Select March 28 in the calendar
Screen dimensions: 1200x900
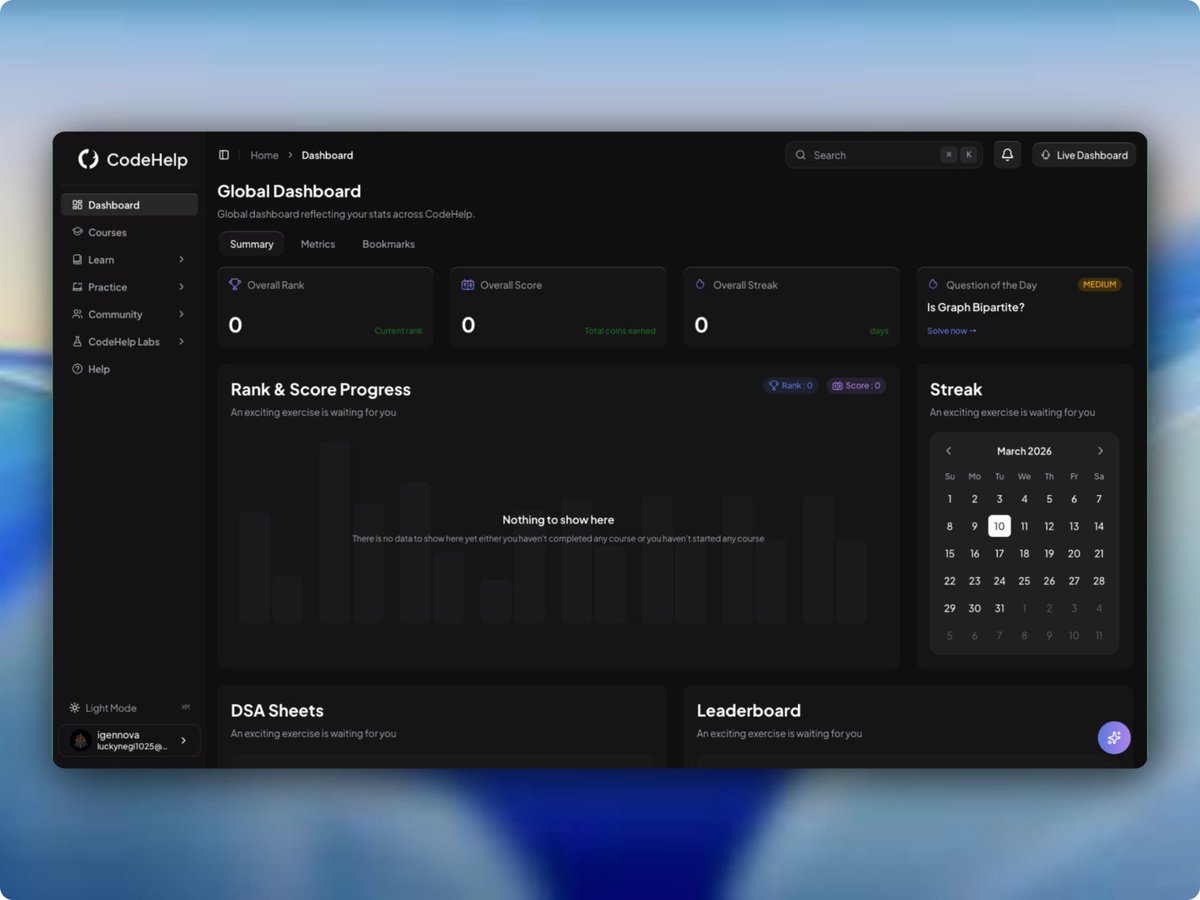[1099, 581]
